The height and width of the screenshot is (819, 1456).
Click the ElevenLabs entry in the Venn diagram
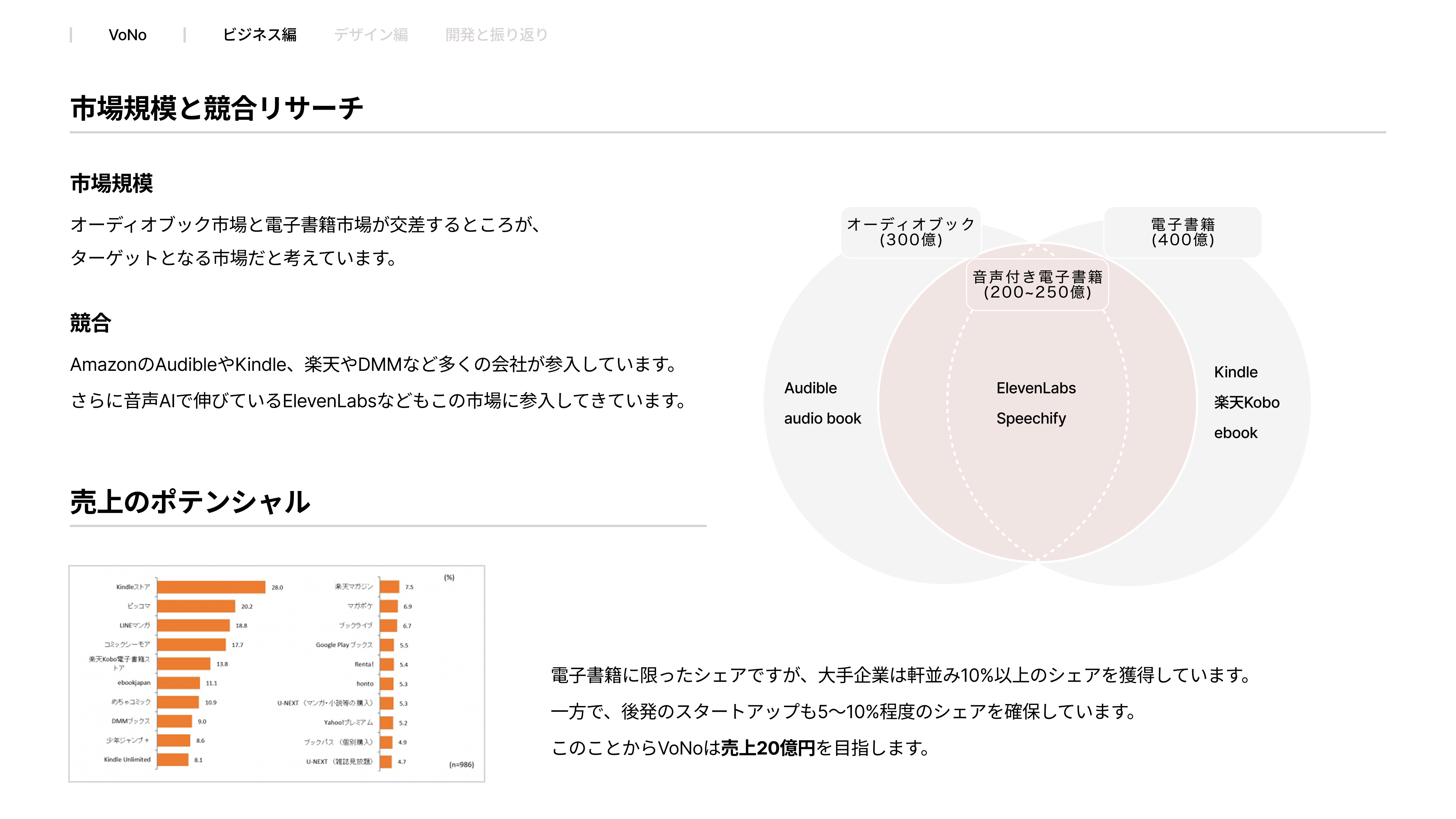1036,388
